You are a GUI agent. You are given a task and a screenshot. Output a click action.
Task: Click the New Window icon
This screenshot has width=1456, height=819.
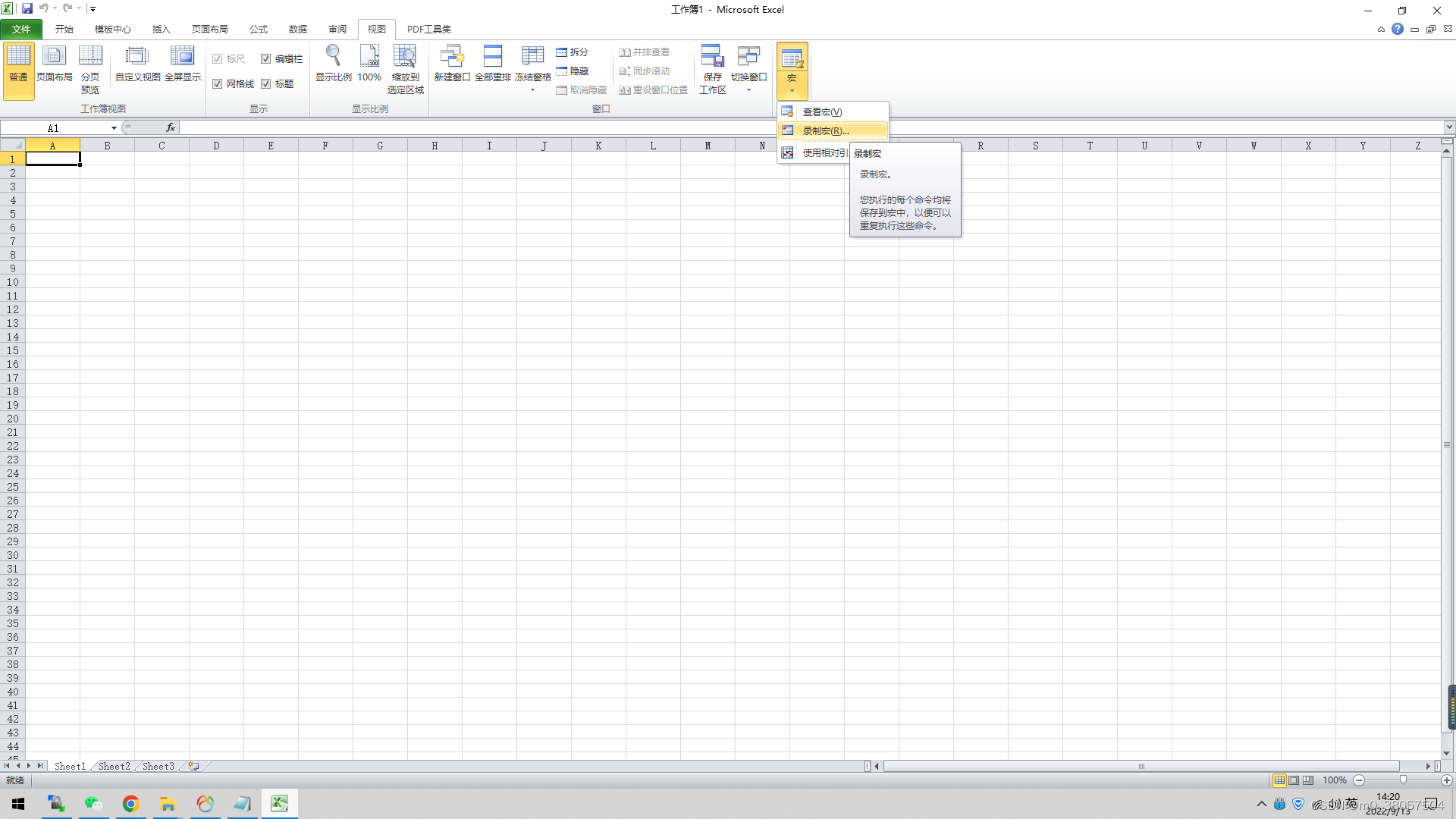pyautogui.click(x=452, y=56)
